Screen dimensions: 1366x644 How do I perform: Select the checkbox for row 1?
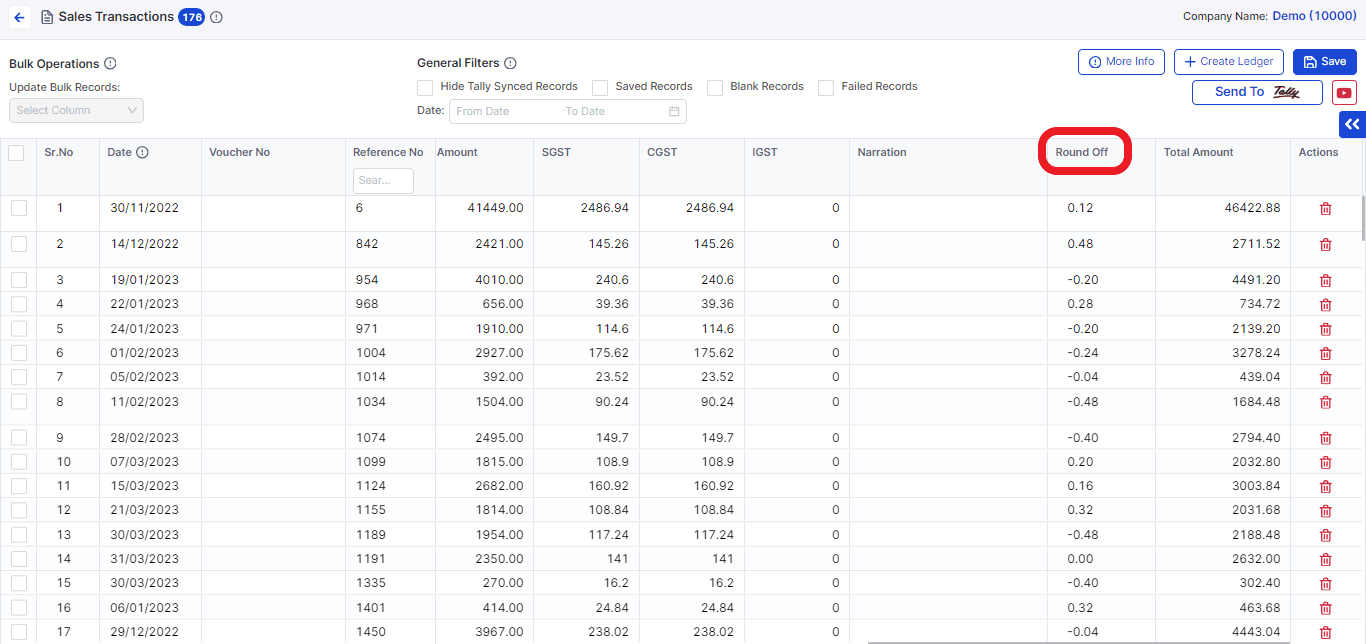click(19, 208)
